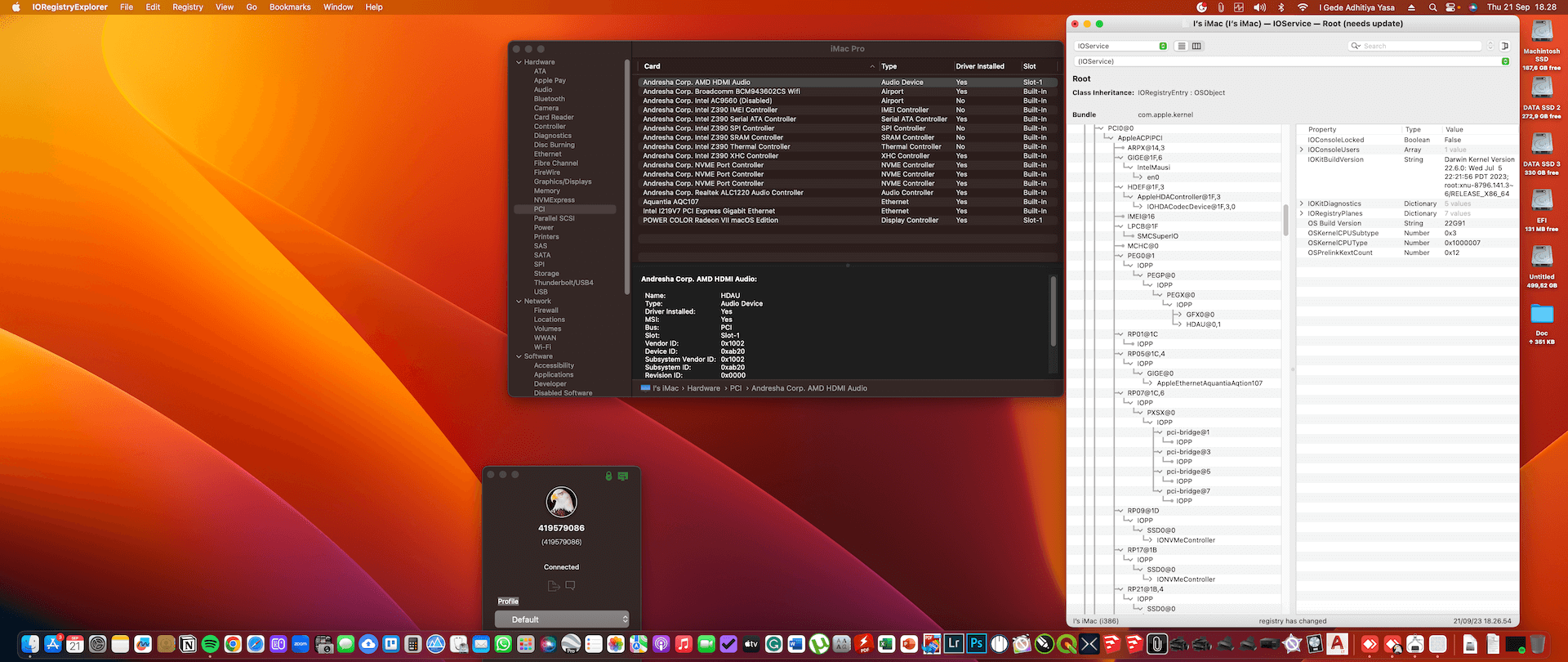Expand the IOConsoleUsers property row
This screenshot has height=662, width=1568.
(1302, 150)
